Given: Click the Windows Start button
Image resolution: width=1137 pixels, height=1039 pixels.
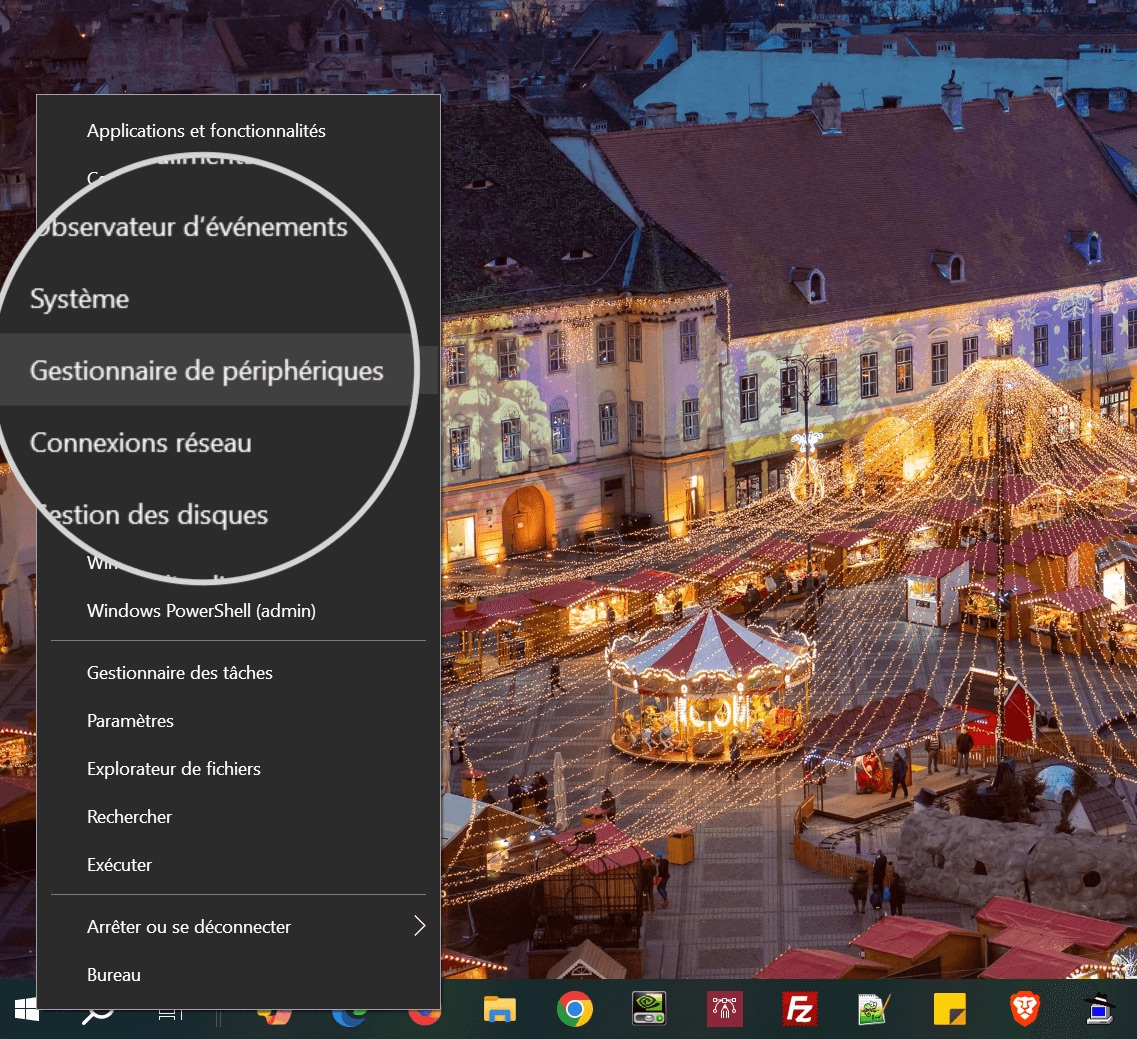Looking at the screenshot, I should 26,1009.
